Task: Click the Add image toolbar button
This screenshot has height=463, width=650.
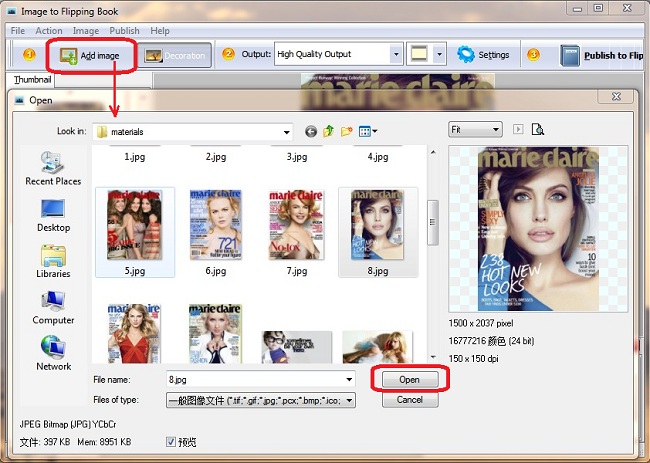Action: coord(90,56)
